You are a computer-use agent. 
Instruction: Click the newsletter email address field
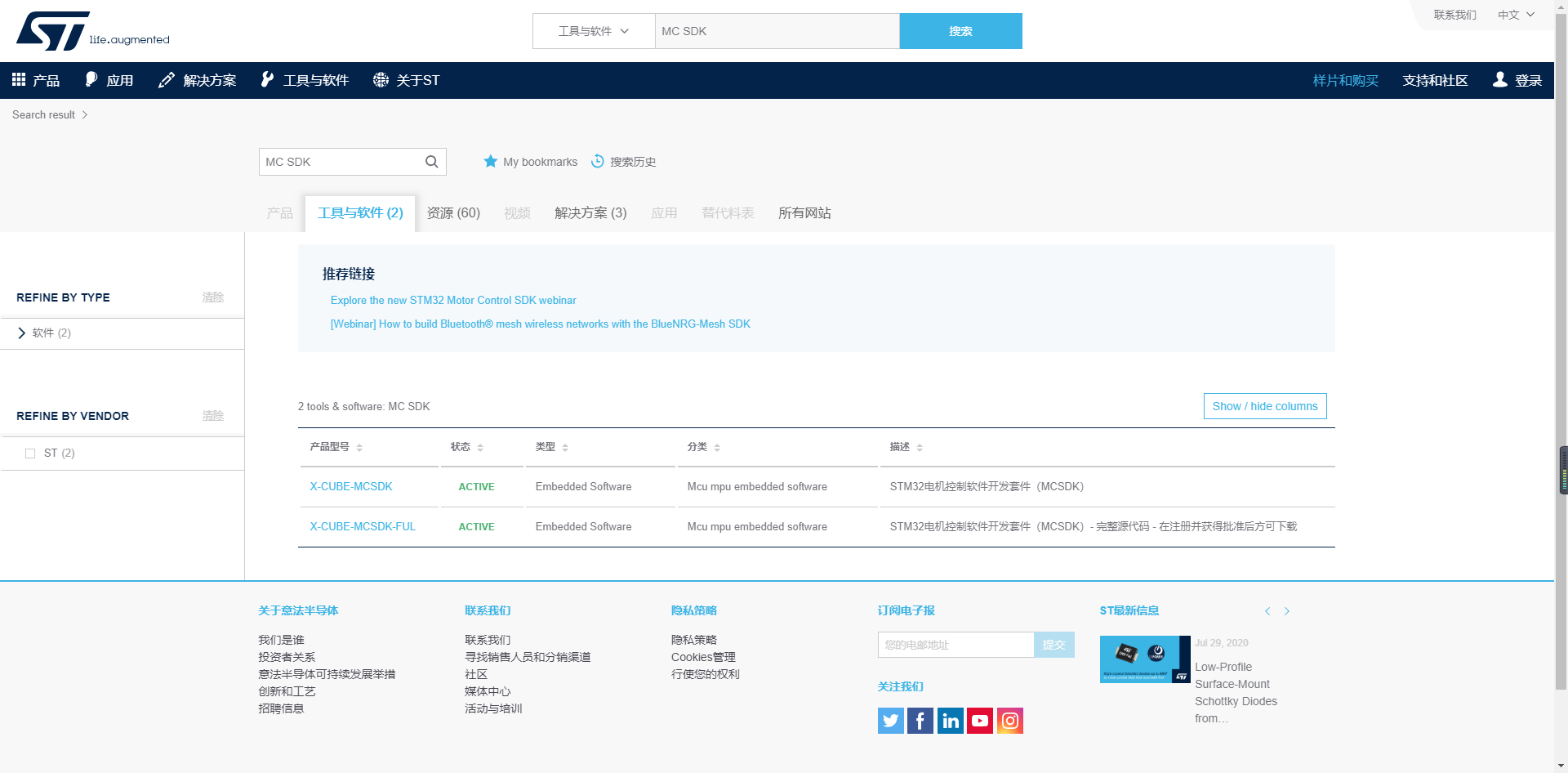[955, 645]
